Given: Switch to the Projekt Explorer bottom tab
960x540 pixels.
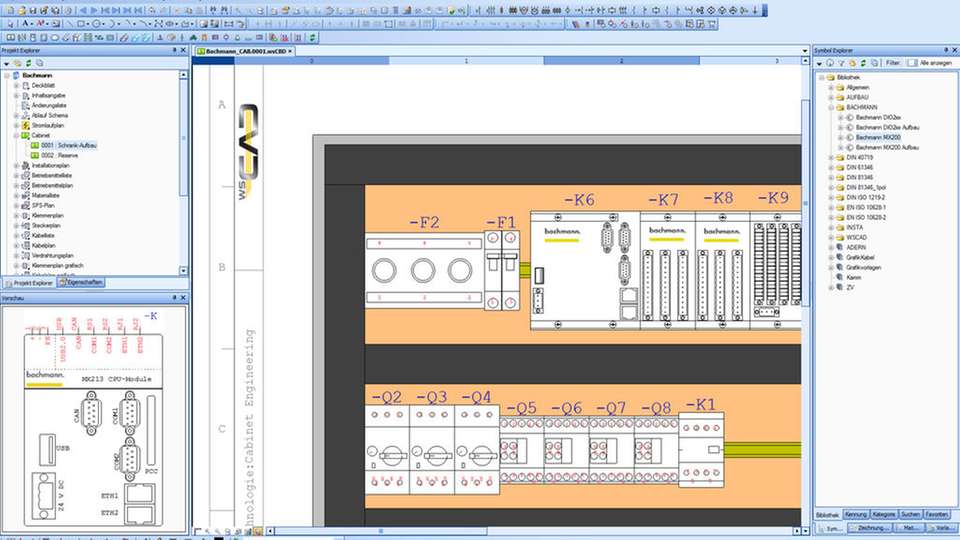Looking at the screenshot, I should click(x=29, y=283).
